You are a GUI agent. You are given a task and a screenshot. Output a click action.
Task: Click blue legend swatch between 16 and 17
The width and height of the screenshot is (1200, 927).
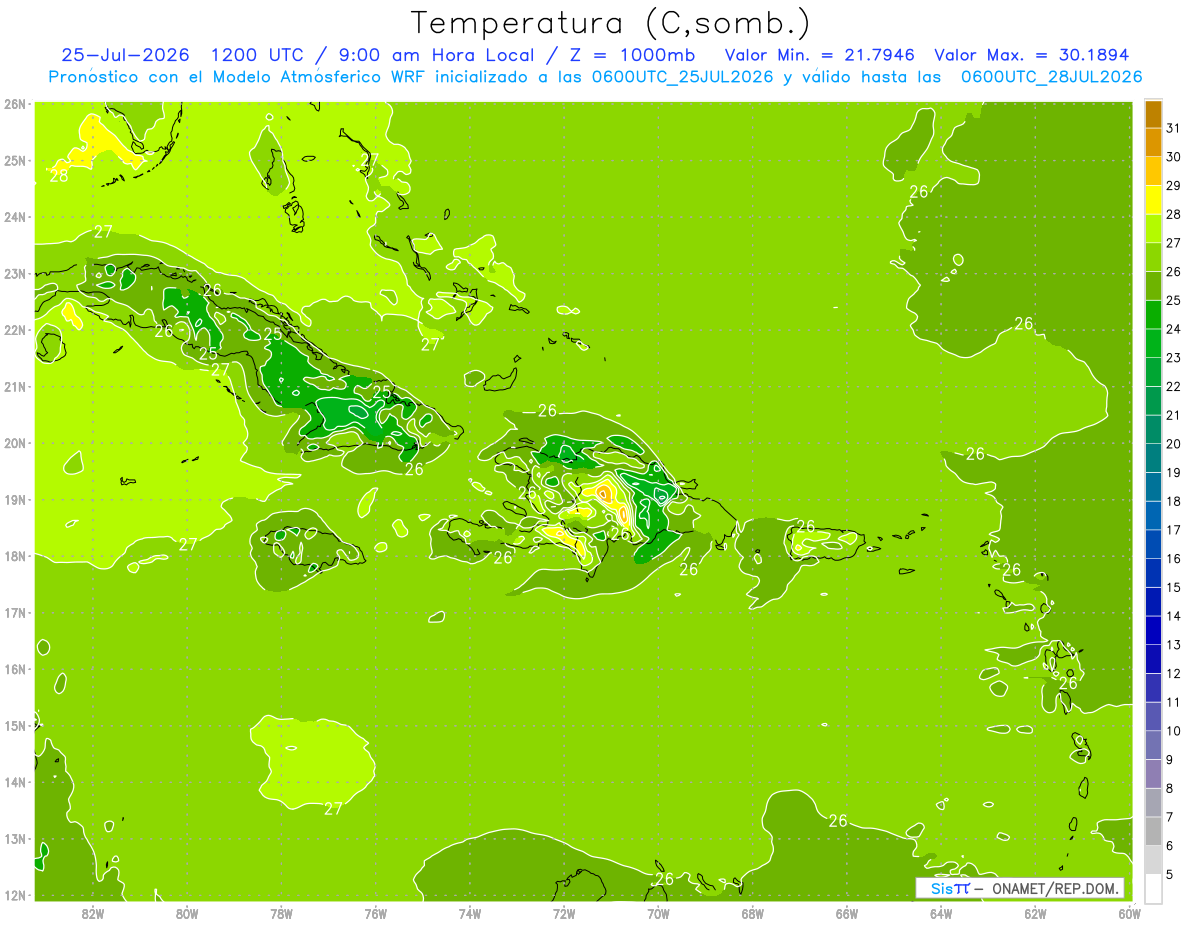click(x=1153, y=544)
